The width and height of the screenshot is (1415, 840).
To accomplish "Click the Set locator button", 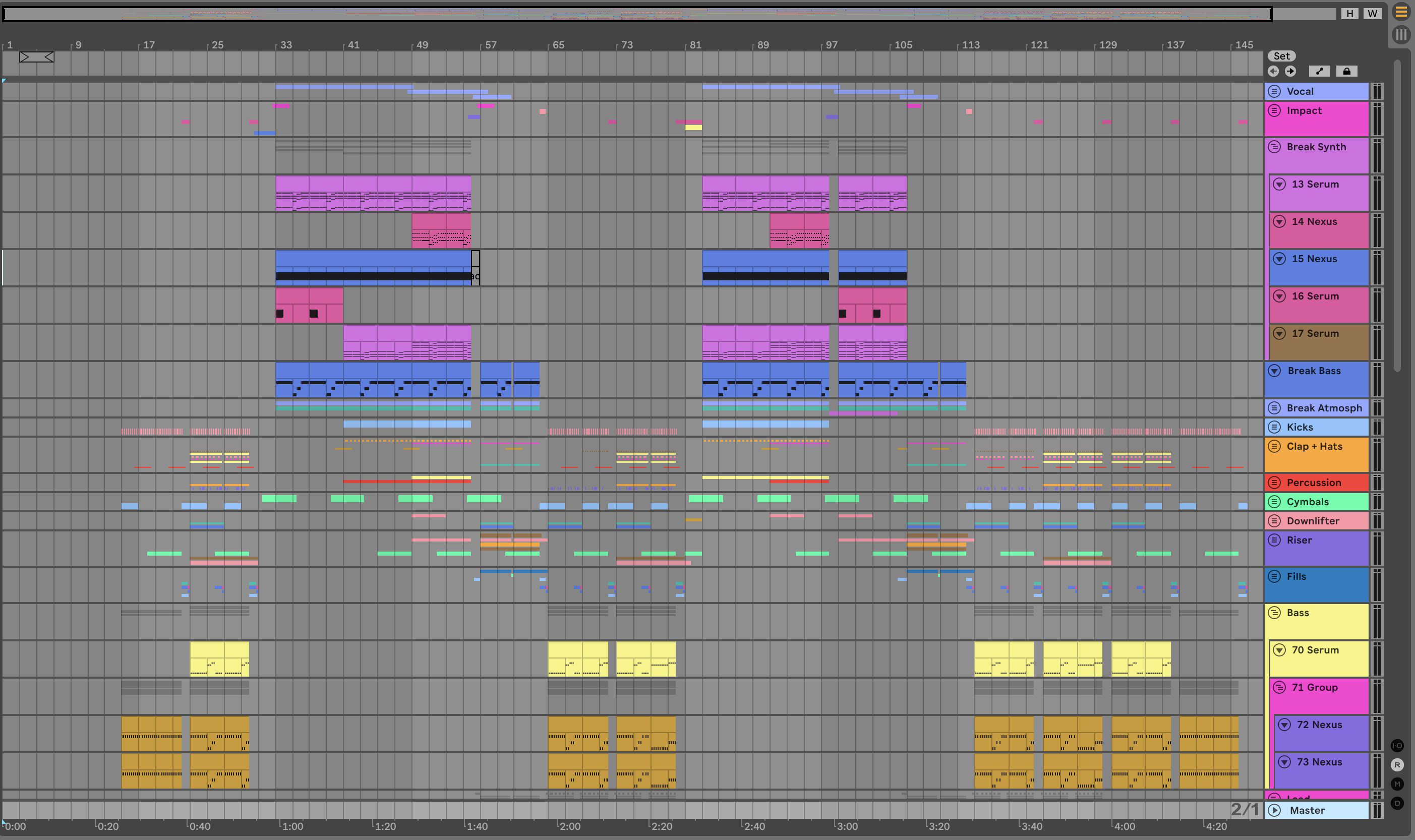I will (x=1281, y=56).
